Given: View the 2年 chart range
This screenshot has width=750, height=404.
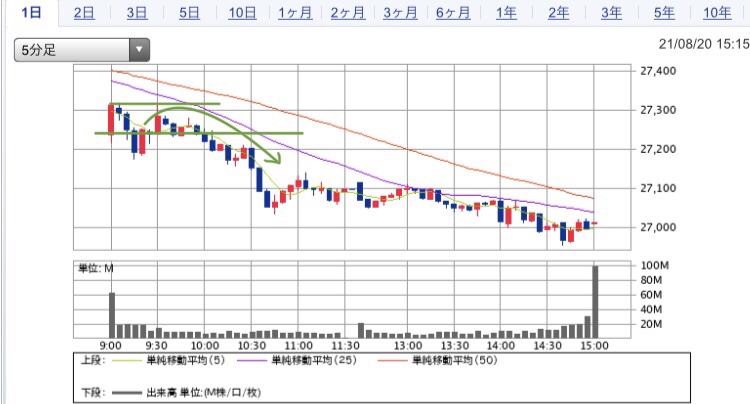Looking at the screenshot, I should (x=559, y=13).
